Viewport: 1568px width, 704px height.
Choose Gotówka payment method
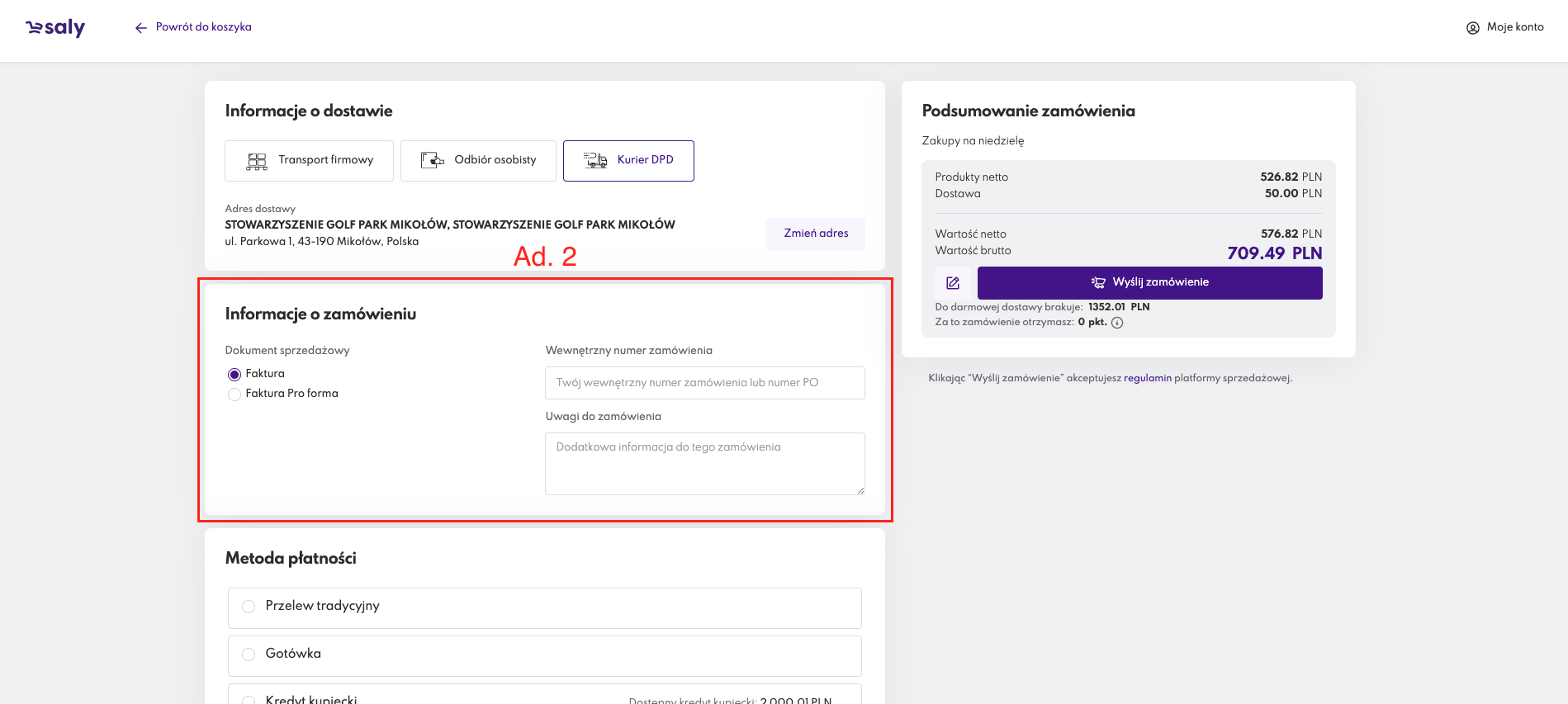tap(249, 654)
